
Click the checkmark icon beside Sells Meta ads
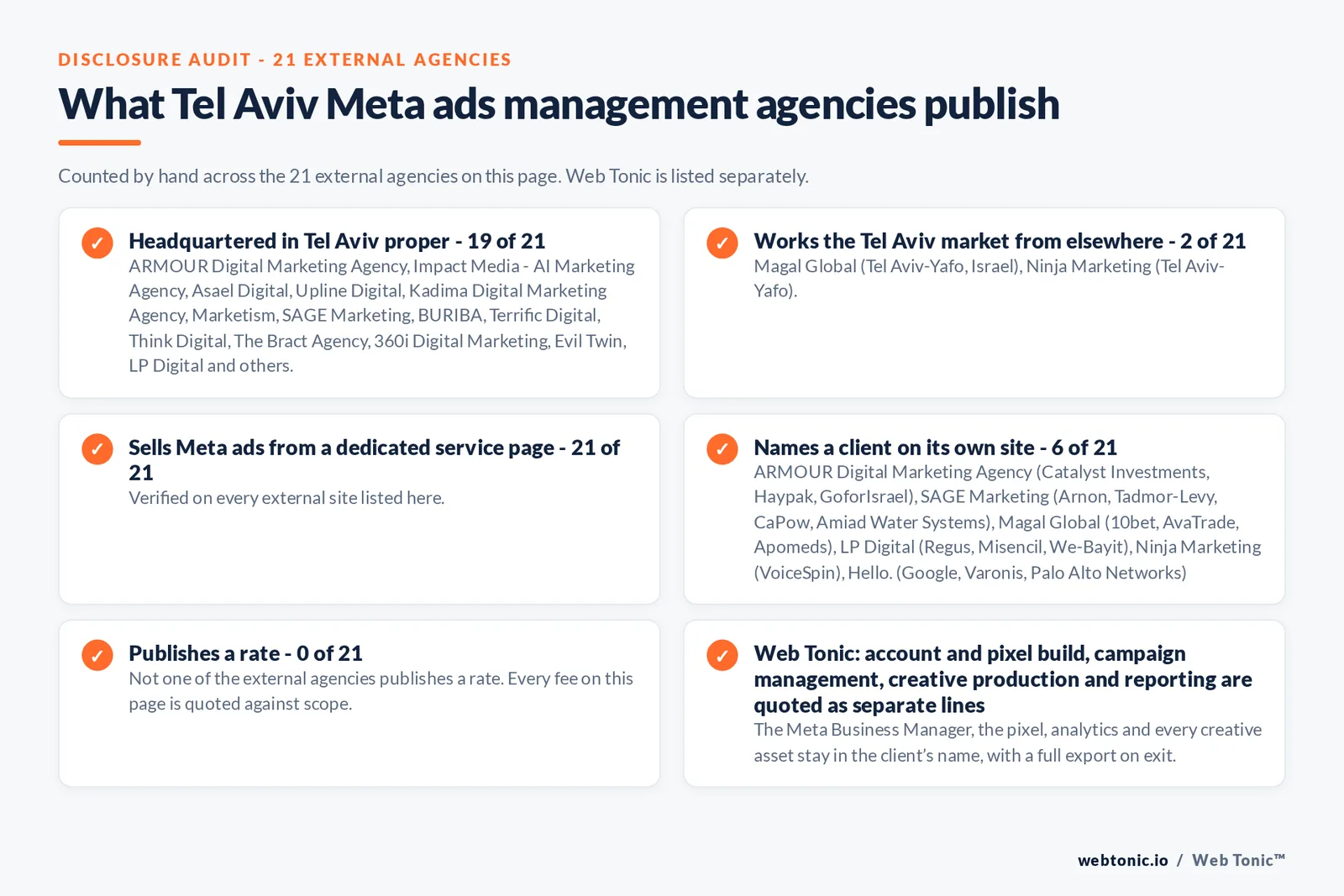click(x=97, y=449)
